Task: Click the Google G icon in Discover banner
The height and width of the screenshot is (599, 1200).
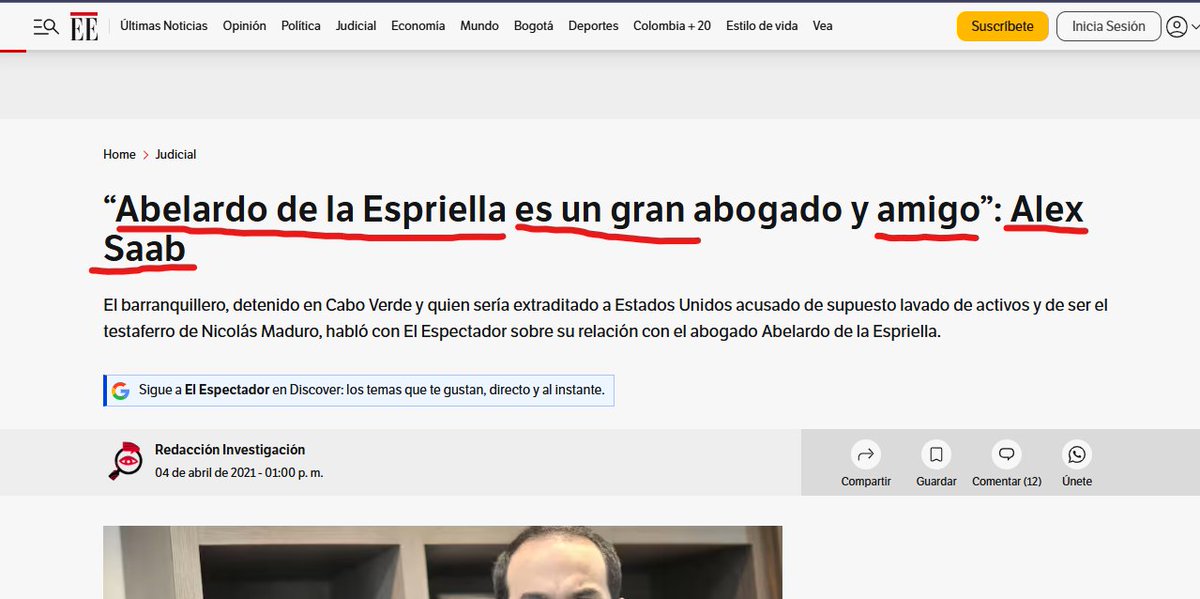Action: (x=120, y=390)
